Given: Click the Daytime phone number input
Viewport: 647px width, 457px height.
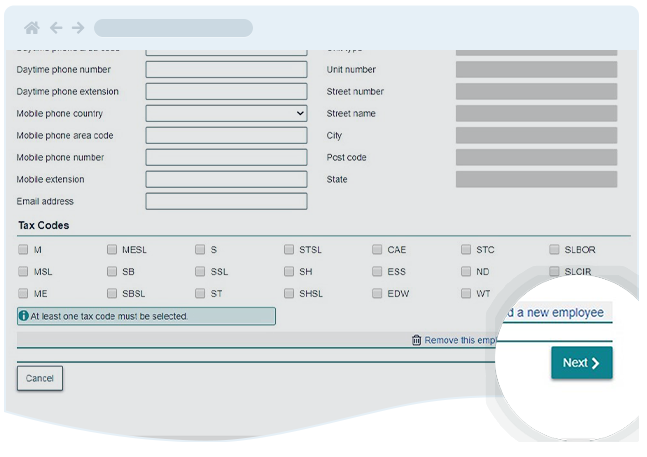Looking at the screenshot, I should click(226, 70).
